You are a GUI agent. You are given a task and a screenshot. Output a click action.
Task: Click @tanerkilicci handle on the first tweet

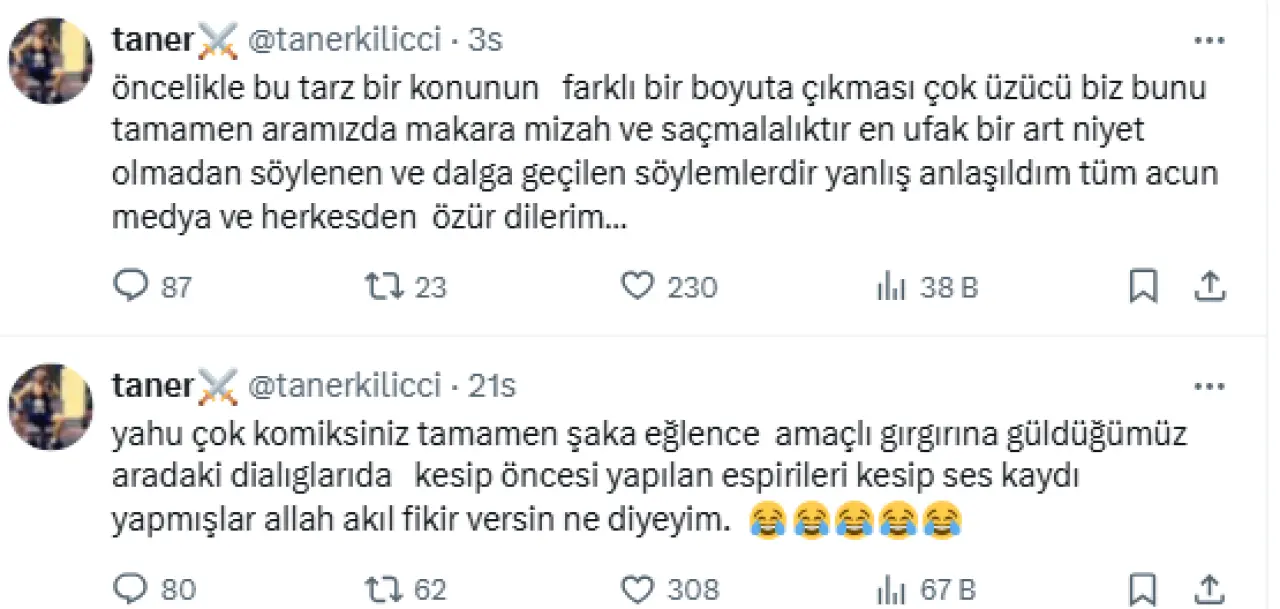(343, 40)
